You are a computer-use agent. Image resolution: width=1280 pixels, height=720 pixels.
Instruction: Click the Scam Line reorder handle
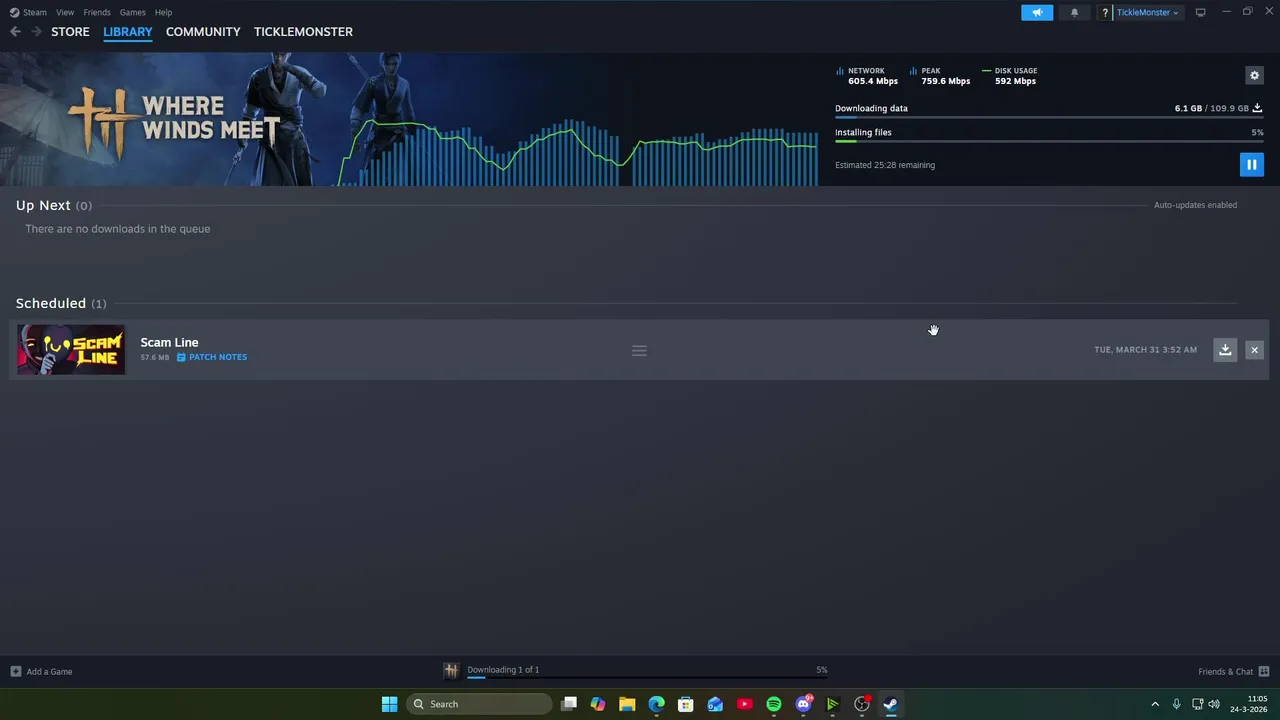[x=639, y=350]
